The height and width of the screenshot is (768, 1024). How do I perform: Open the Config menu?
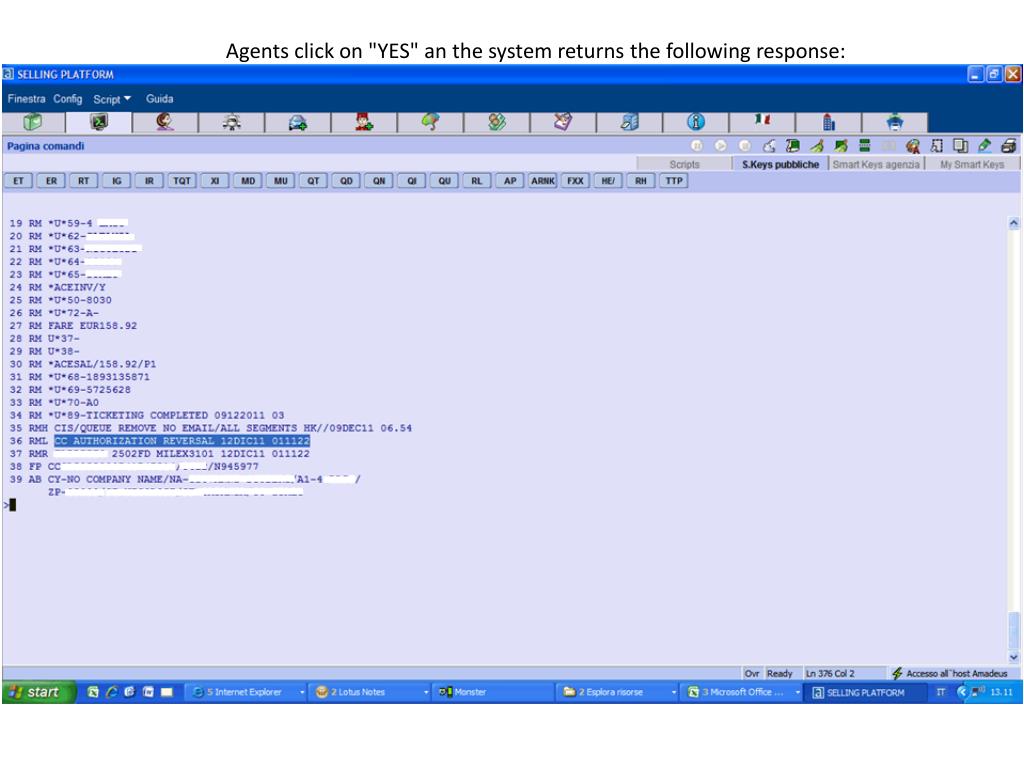click(x=68, y=99)
